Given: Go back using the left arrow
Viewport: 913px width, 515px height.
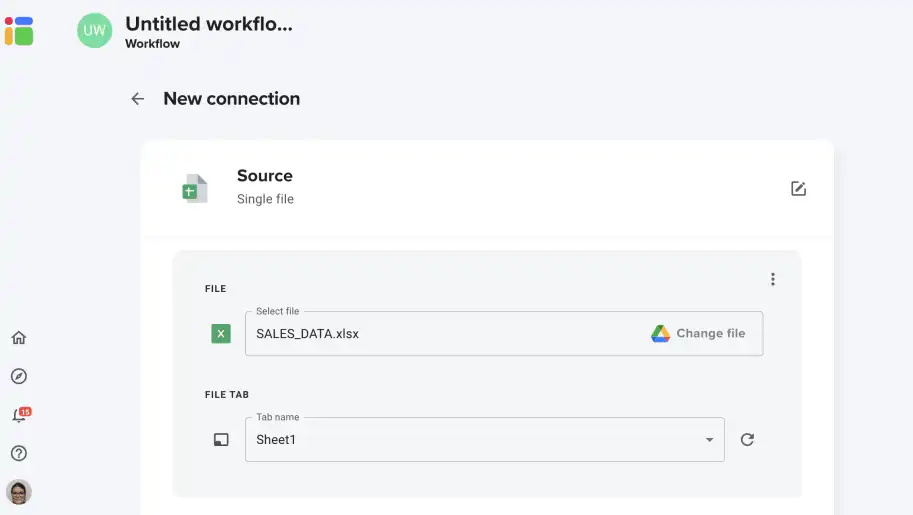Looking at the screenshot, I should pyautogui.click(x=137, y=99).
